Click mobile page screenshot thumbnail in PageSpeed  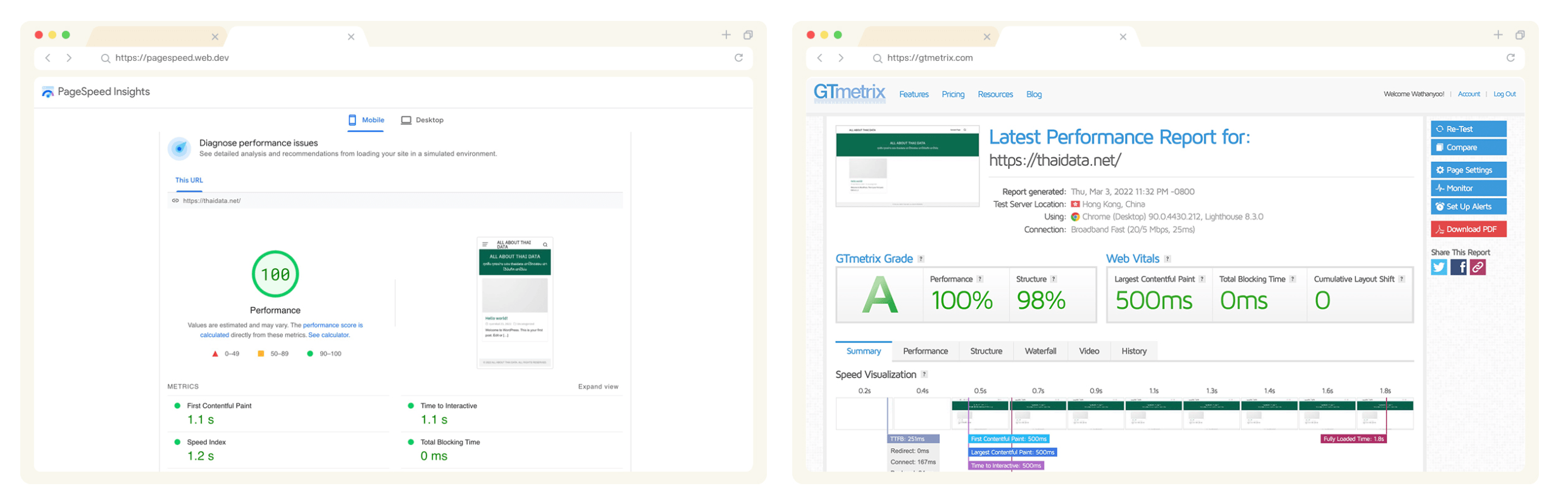[514, 303]
